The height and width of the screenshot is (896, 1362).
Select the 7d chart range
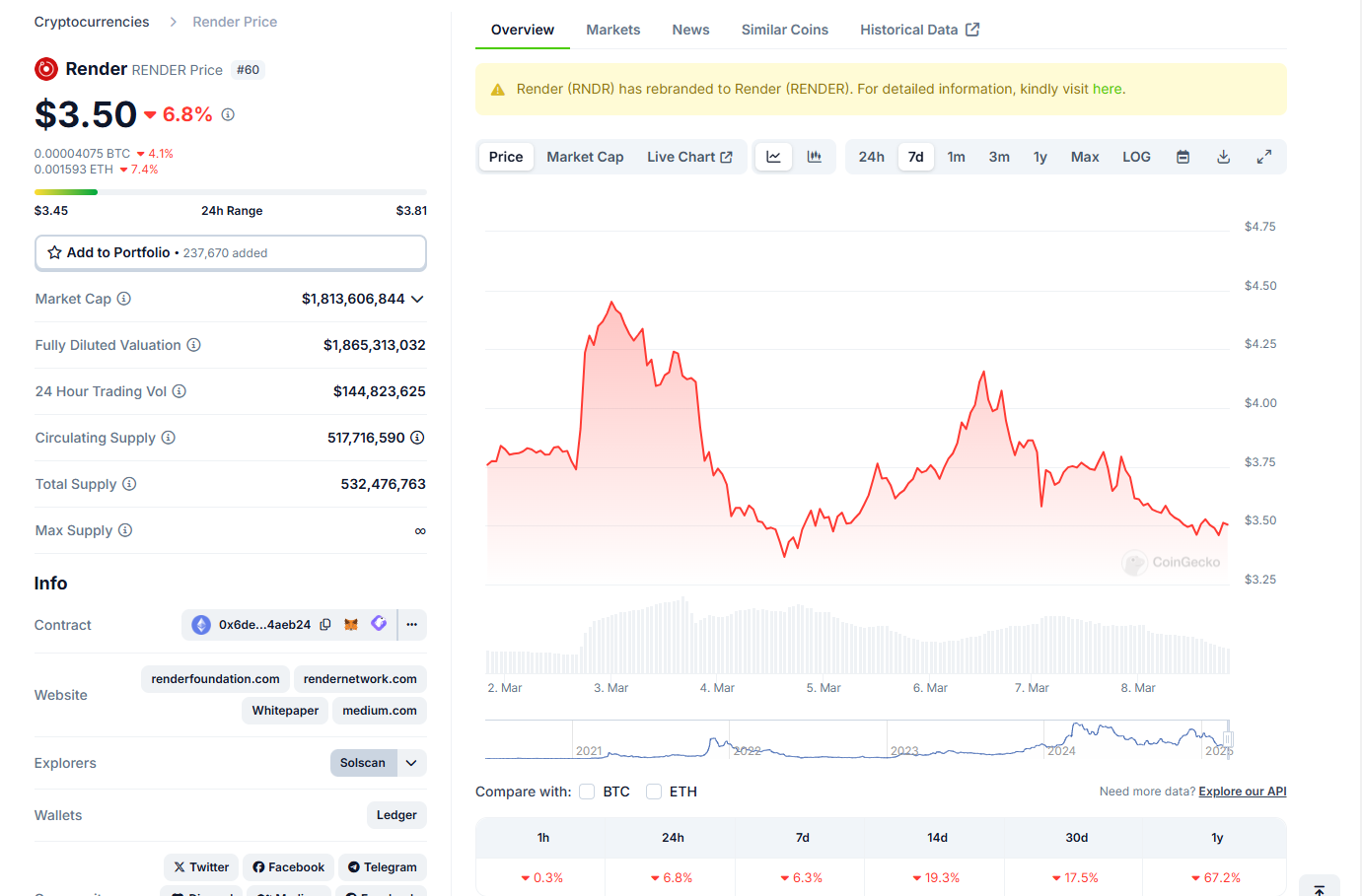coord(916,157)
